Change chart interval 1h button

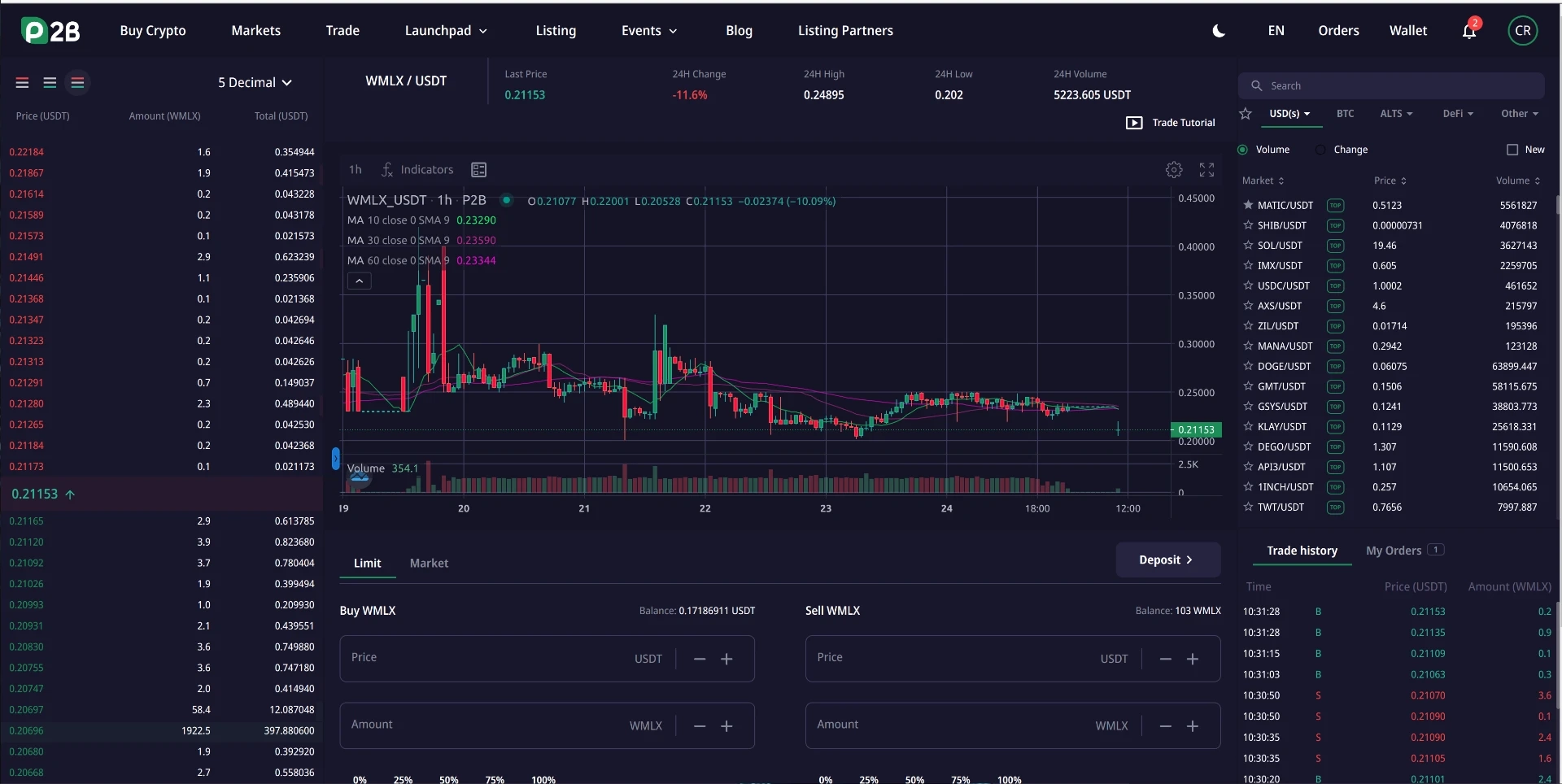point(356,170)
